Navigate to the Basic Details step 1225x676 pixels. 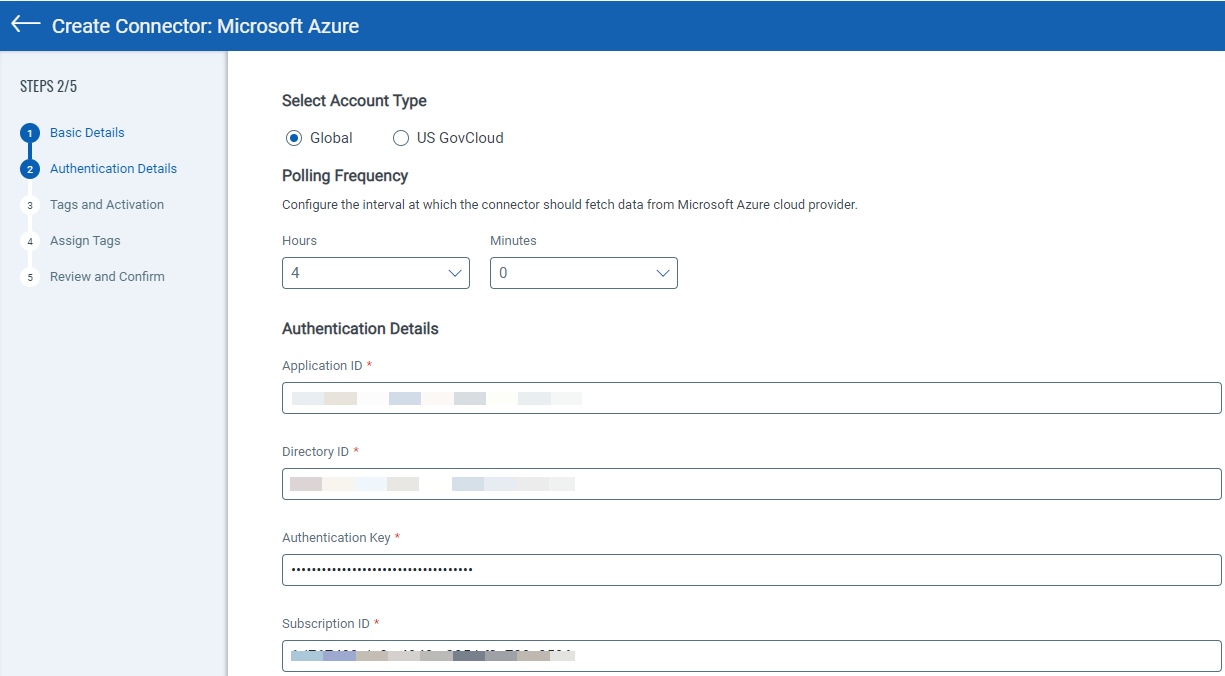click(87, 132)
